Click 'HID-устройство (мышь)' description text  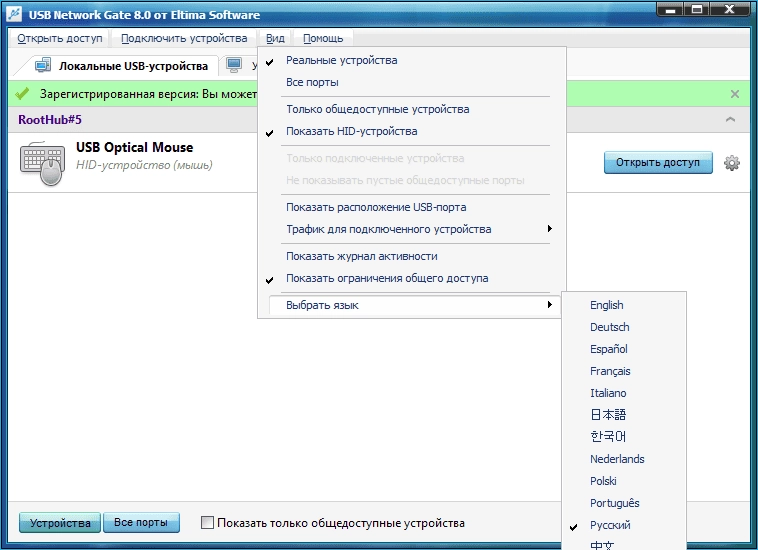144,165
